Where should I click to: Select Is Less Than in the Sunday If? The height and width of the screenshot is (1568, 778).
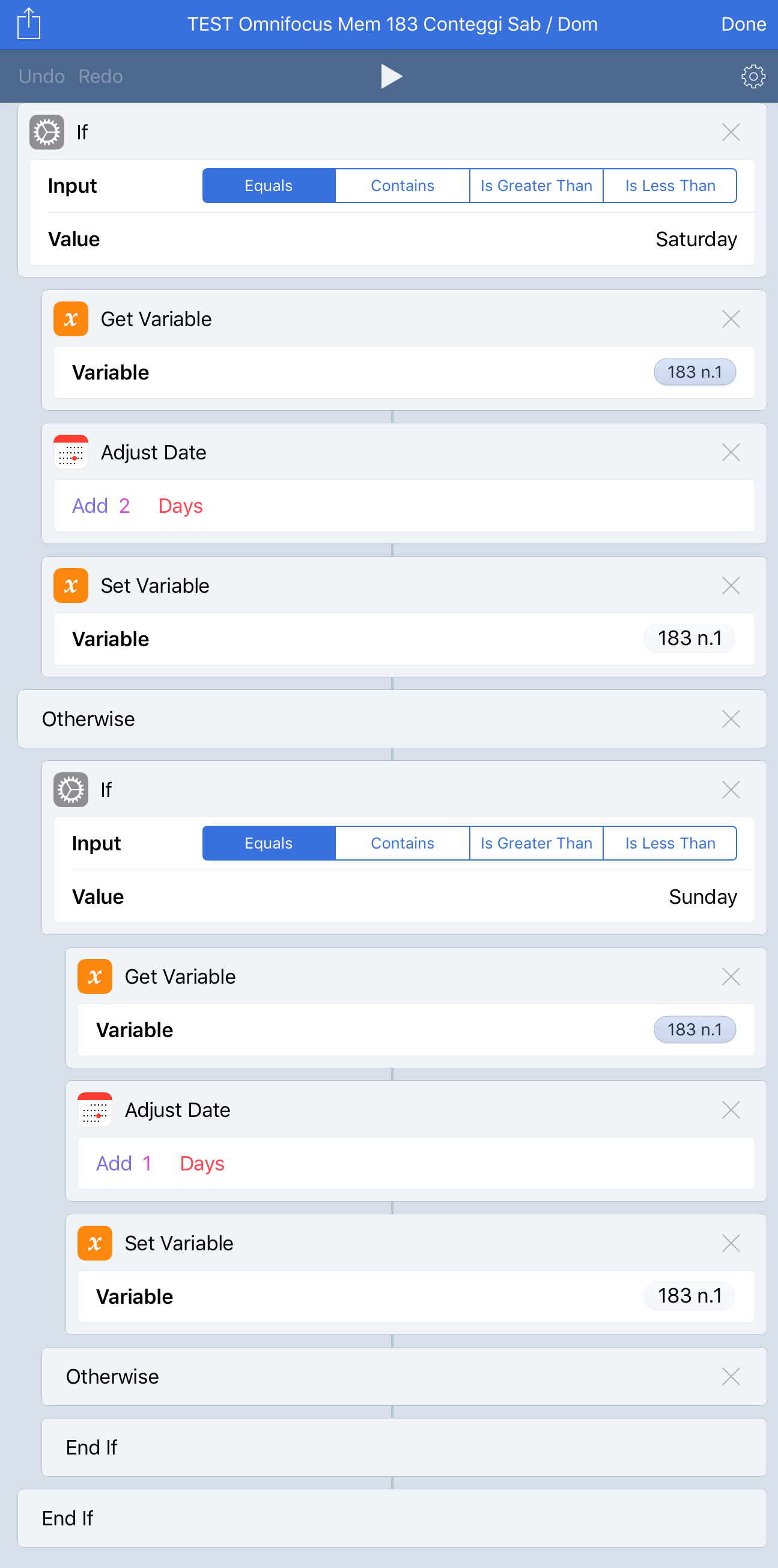tap(670, 843)
